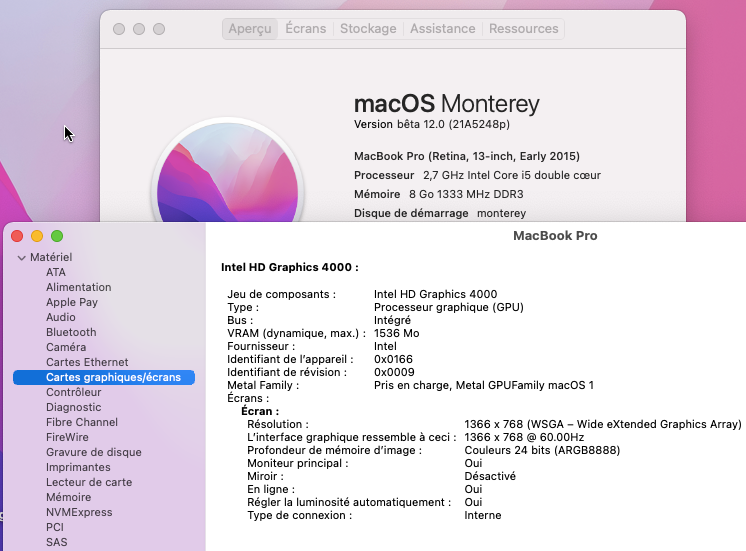Open the Stockage tab
This screenshot has width=746, height=551.
[368, 29]
